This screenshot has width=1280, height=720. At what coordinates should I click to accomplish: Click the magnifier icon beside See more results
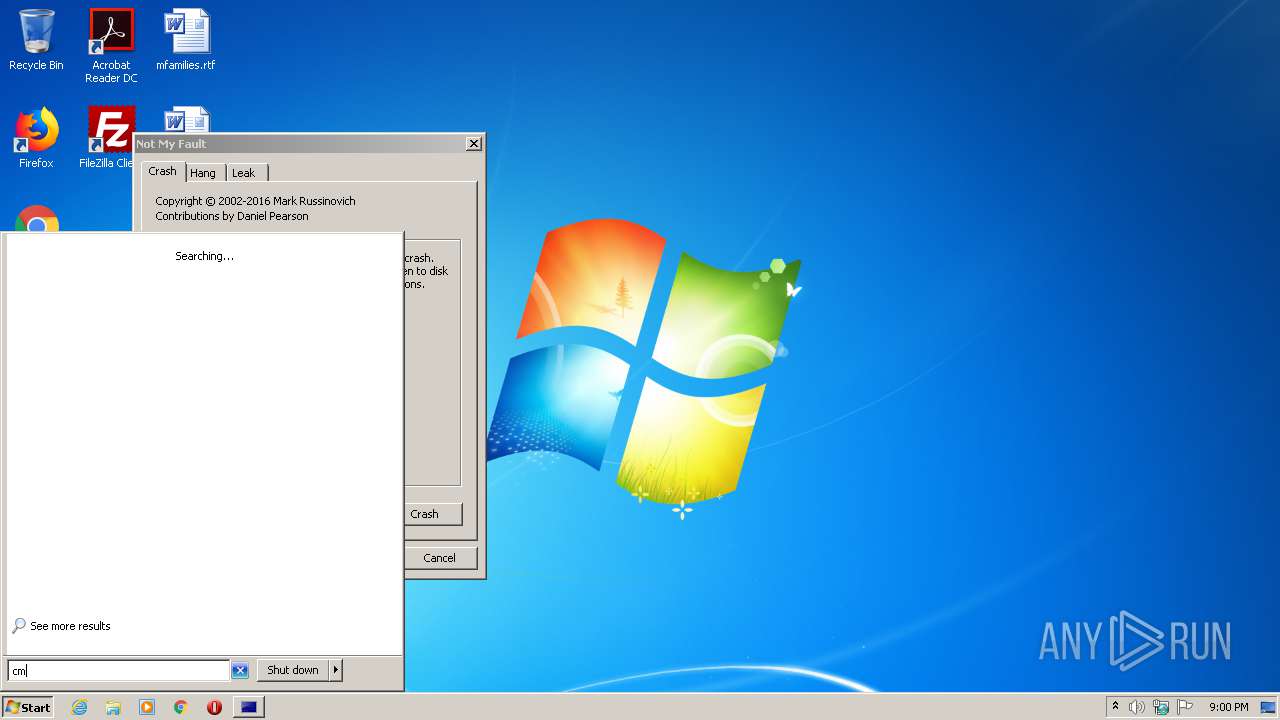19,626
